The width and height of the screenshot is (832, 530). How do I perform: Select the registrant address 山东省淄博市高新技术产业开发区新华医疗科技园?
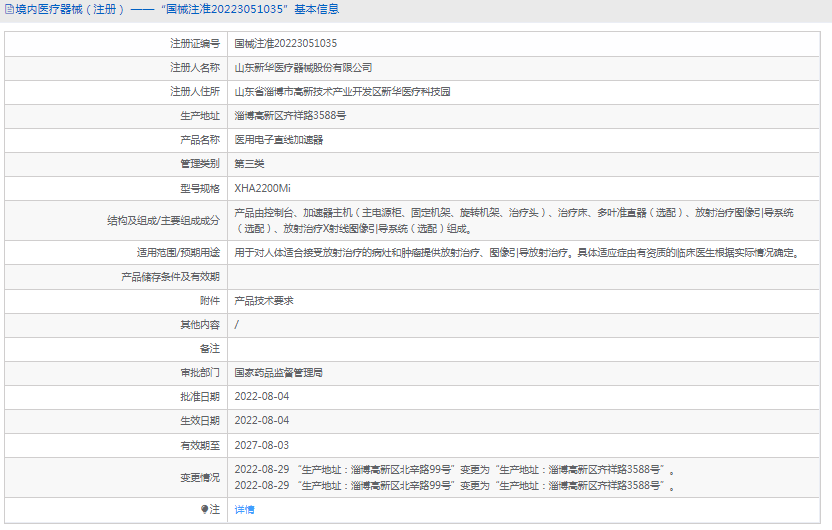coord(342,92)
